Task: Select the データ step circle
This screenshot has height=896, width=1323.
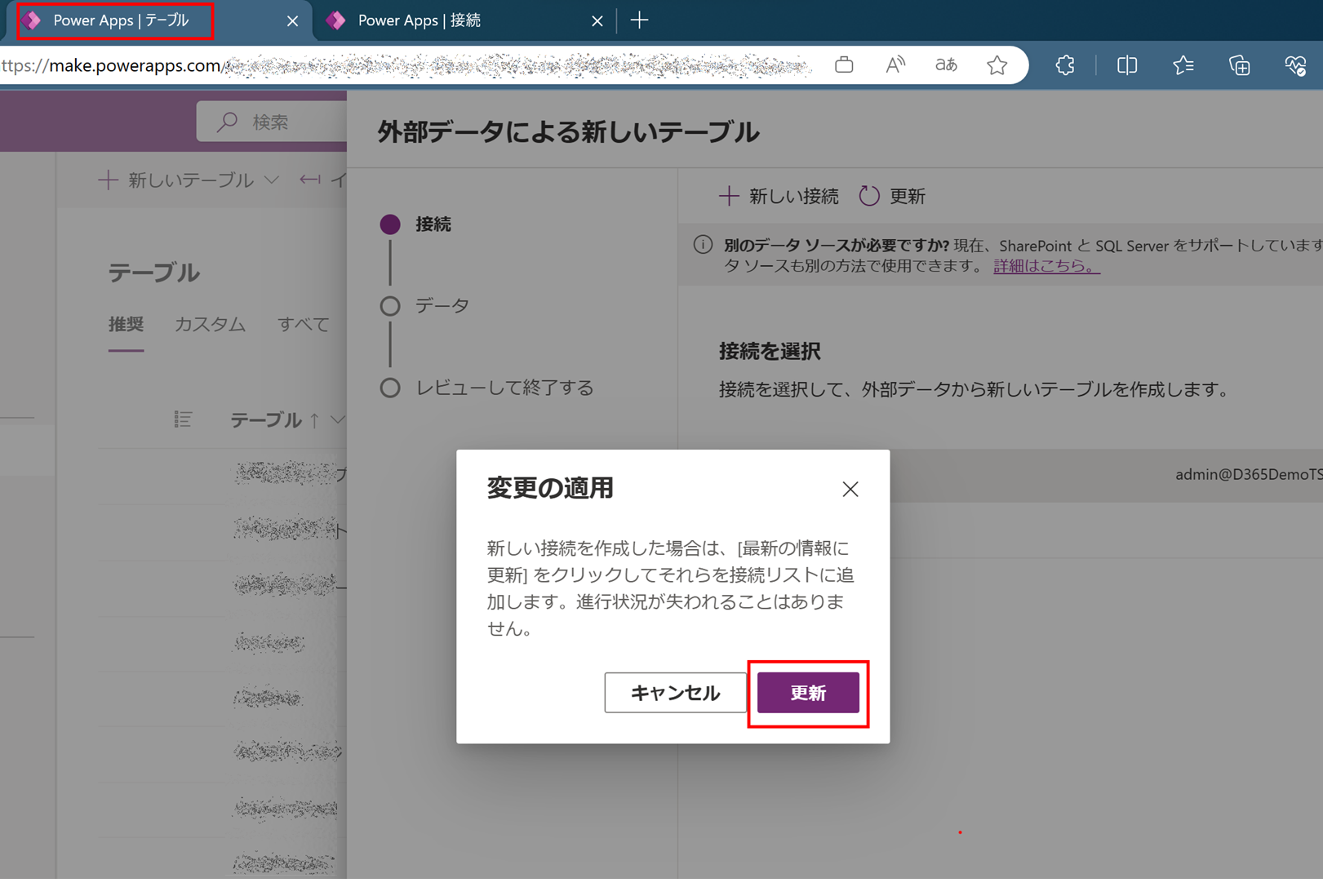Action: point(390,306)
